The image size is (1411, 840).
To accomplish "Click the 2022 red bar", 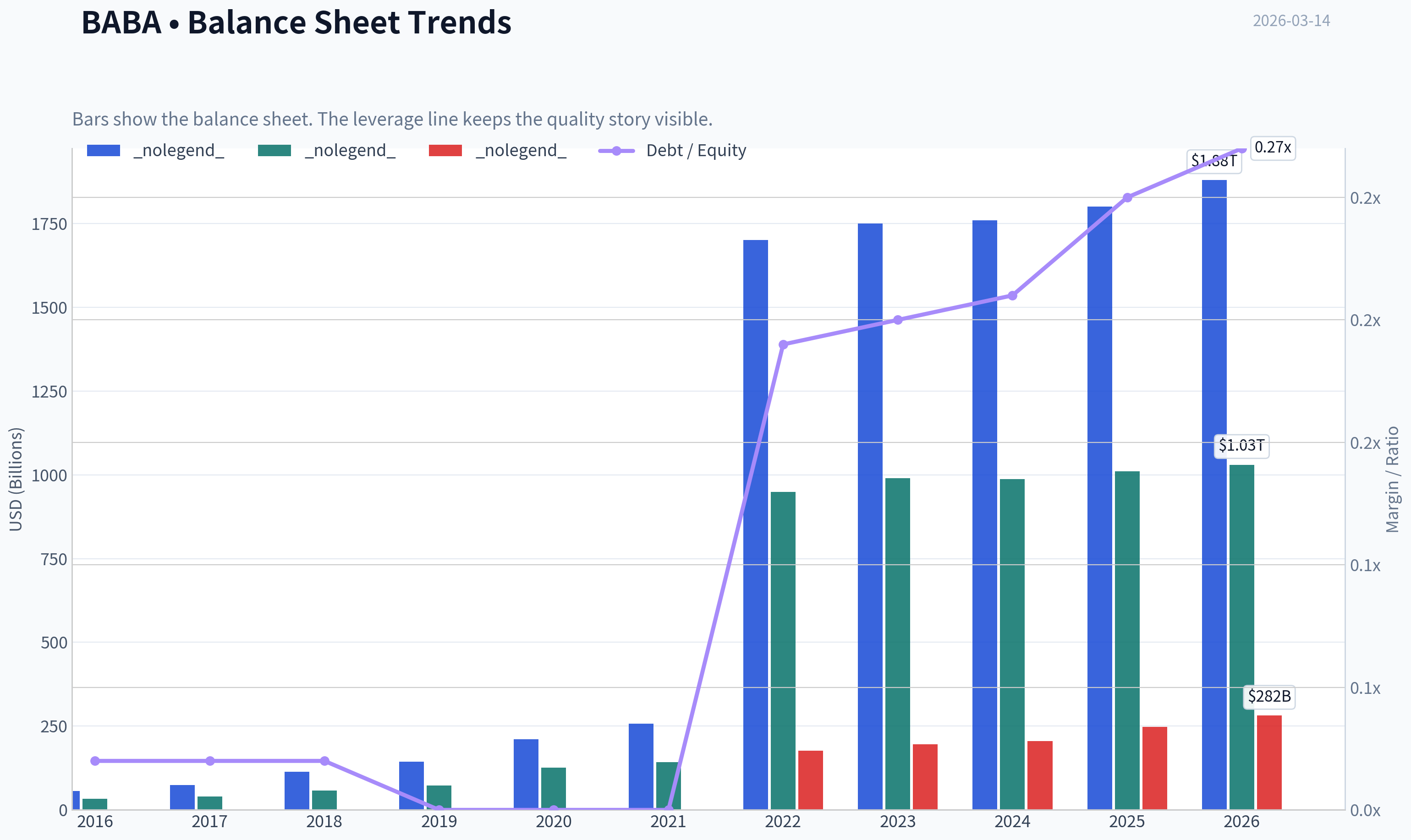I will click(x=811, y=780).
